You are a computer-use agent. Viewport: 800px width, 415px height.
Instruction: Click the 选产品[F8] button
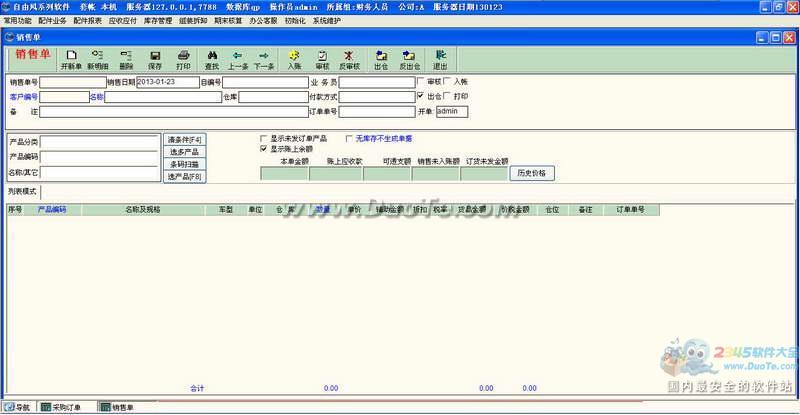coord(185,177)
